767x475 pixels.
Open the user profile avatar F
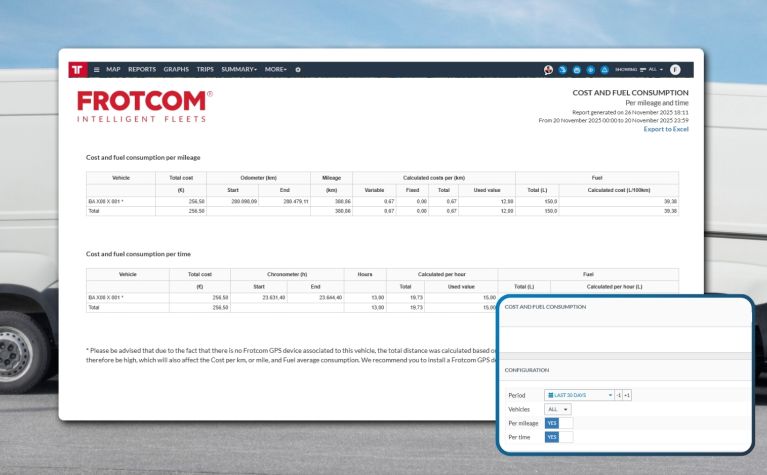click(675, 69)
